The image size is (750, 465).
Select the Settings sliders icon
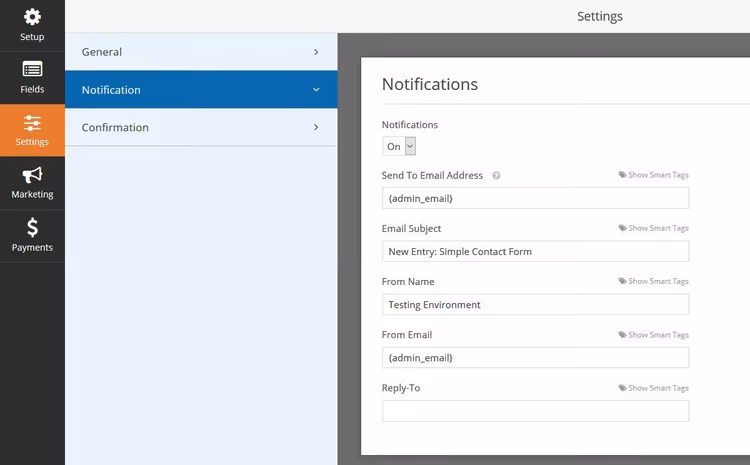(x=32, y=123)
